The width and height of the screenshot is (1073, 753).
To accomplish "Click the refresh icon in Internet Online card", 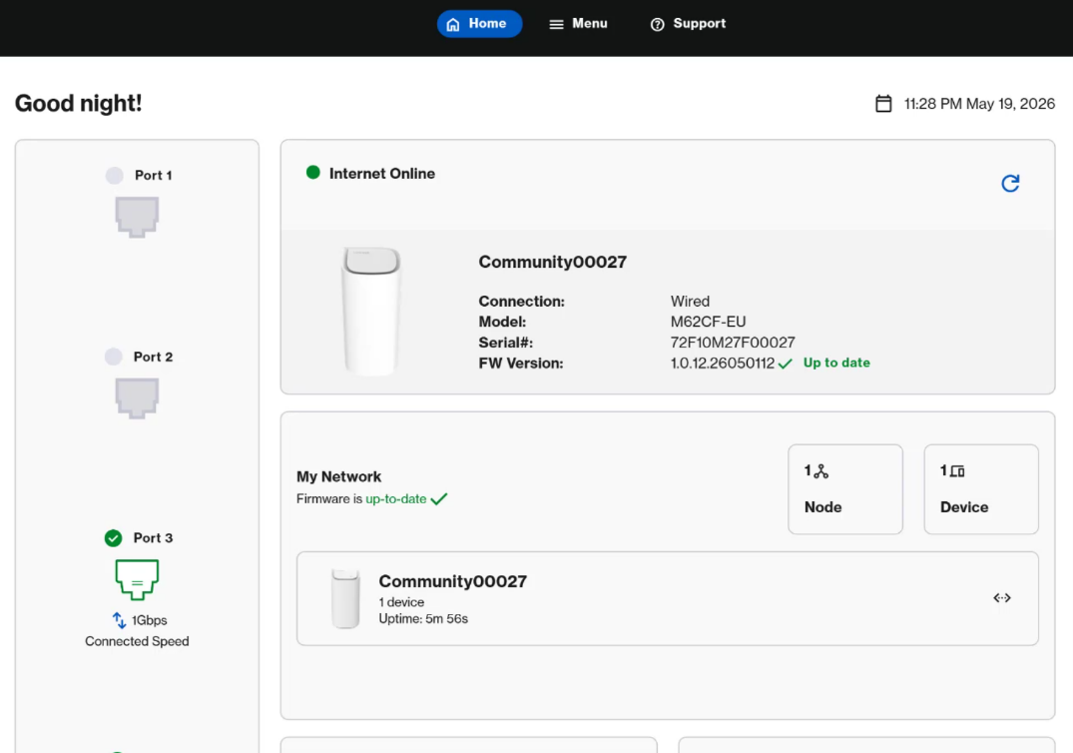I will (1010, 183).
